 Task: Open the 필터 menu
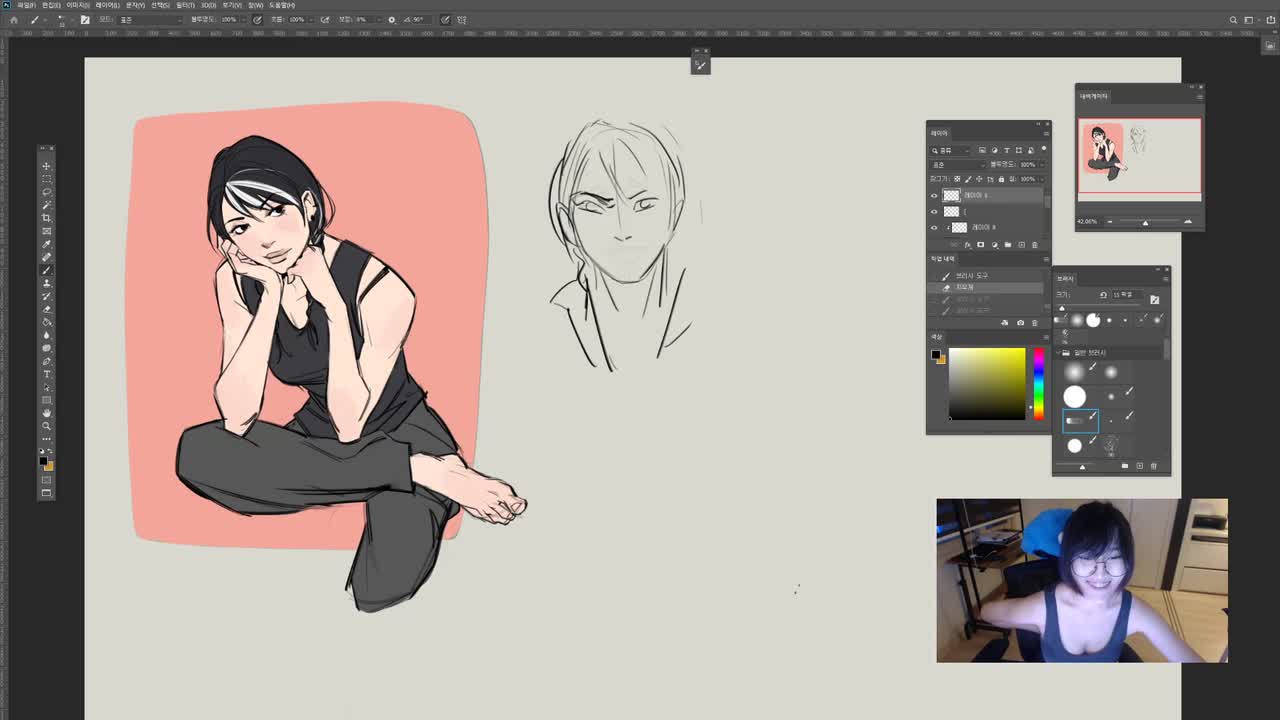pos(184,5)
